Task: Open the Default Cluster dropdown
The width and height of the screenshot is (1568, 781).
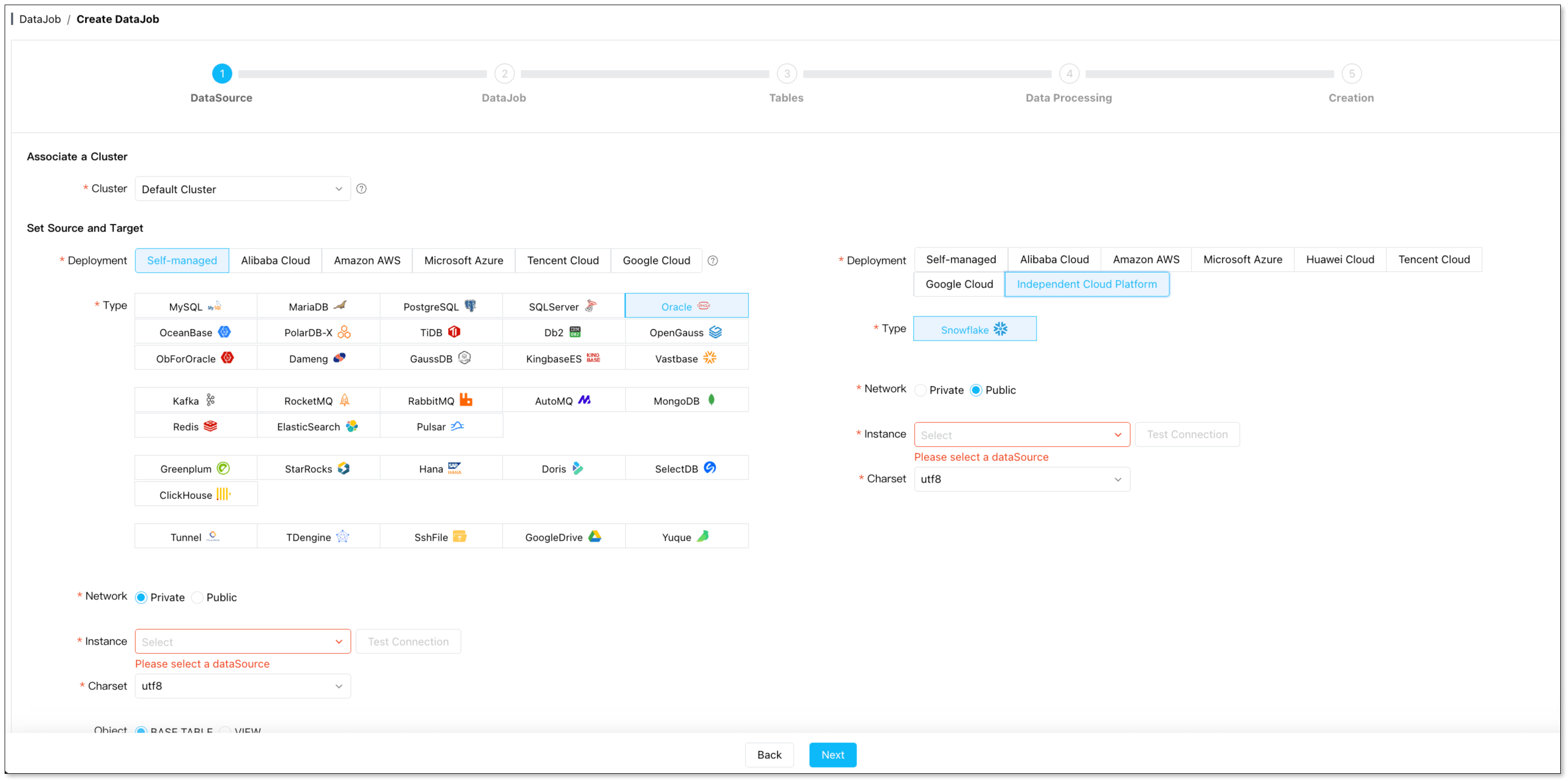Action: point(242,189)
